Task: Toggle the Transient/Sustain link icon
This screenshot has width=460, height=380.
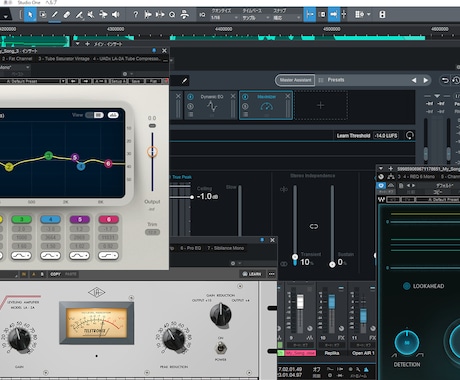Action: tap(314, 226)
